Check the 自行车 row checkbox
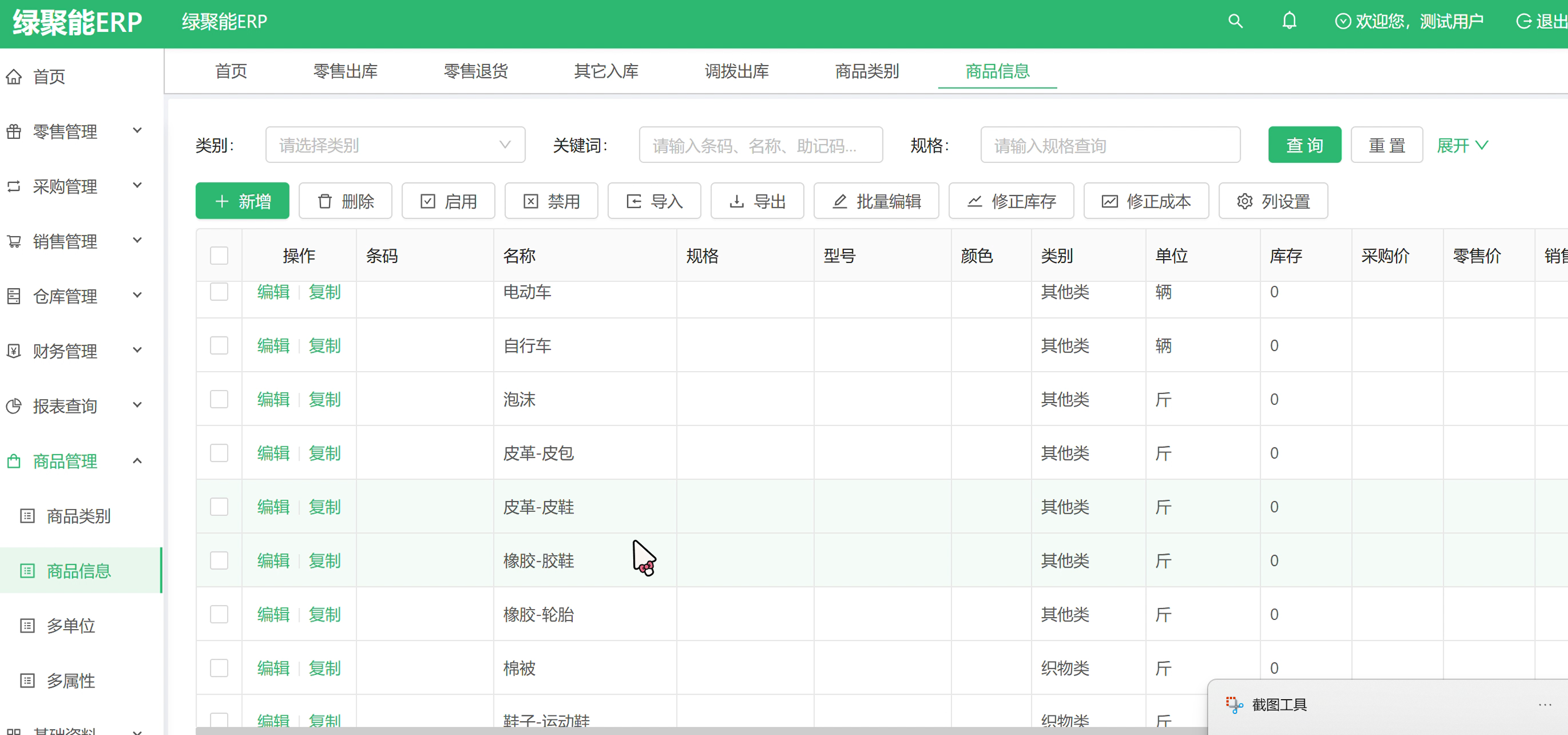 [219, 346]
